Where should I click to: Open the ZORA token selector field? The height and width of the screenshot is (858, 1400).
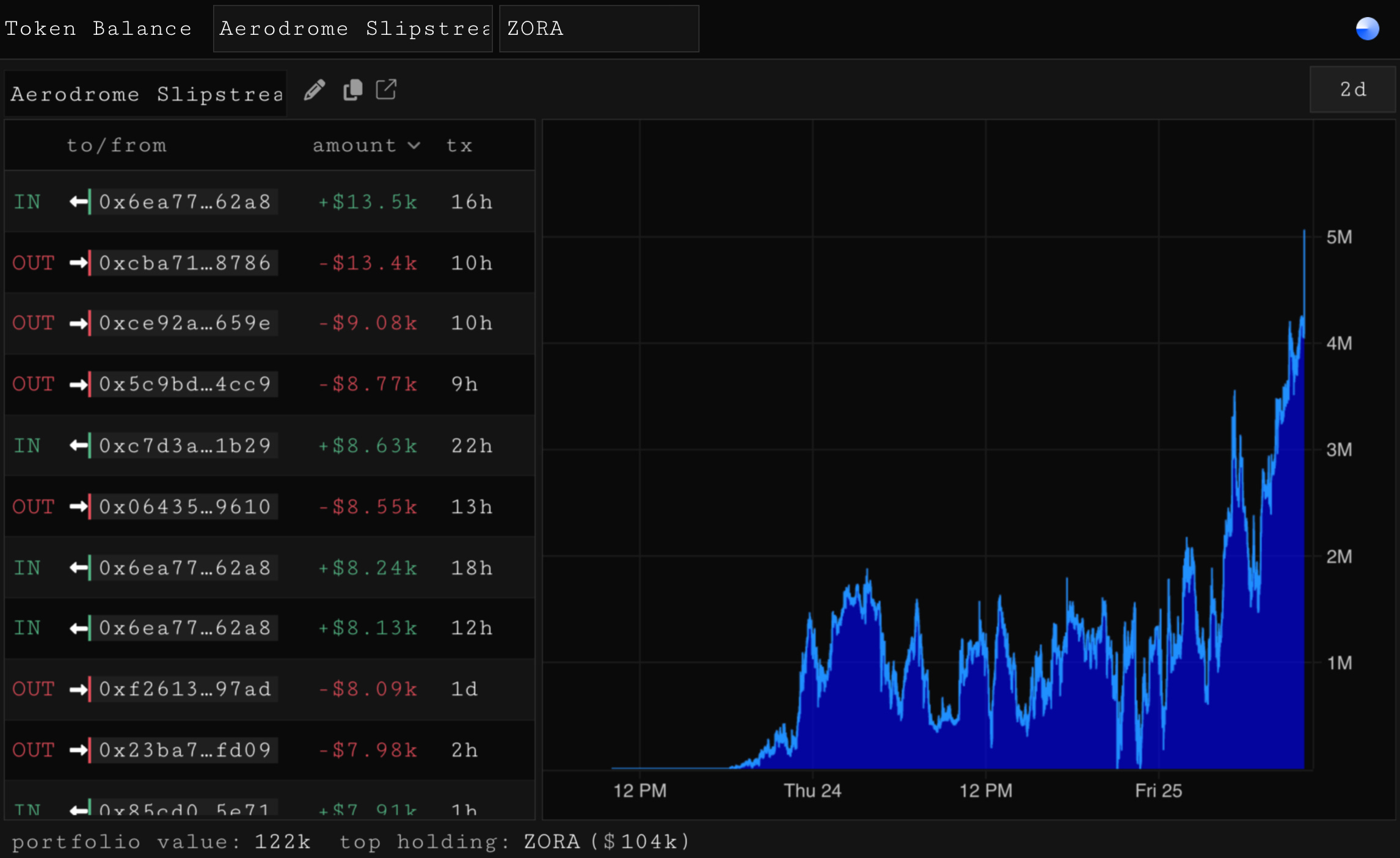pyautogui.click(x=599, y=29)
